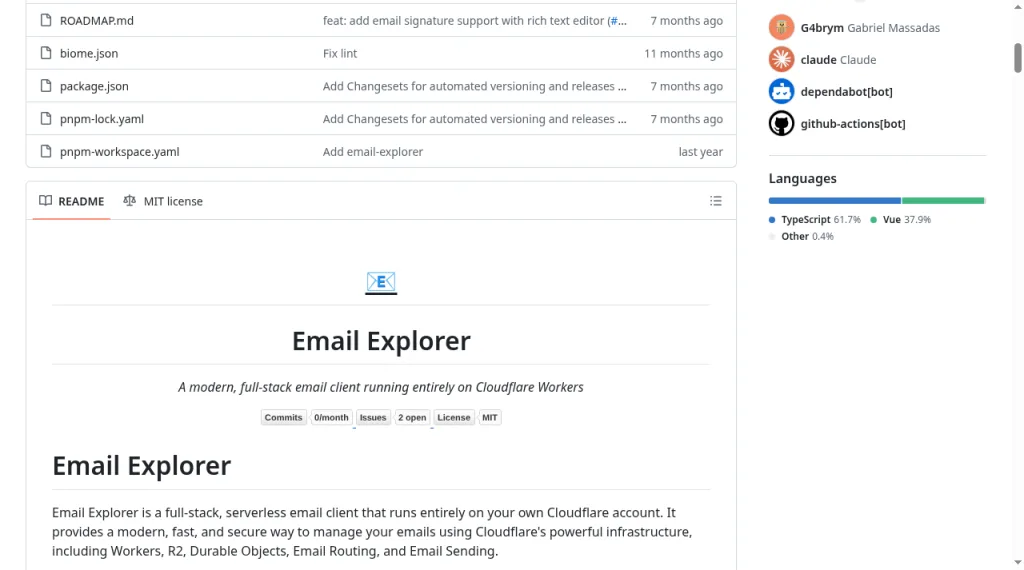Open the package.json file
Screen dimensions: 1024x570
point(94,86)
